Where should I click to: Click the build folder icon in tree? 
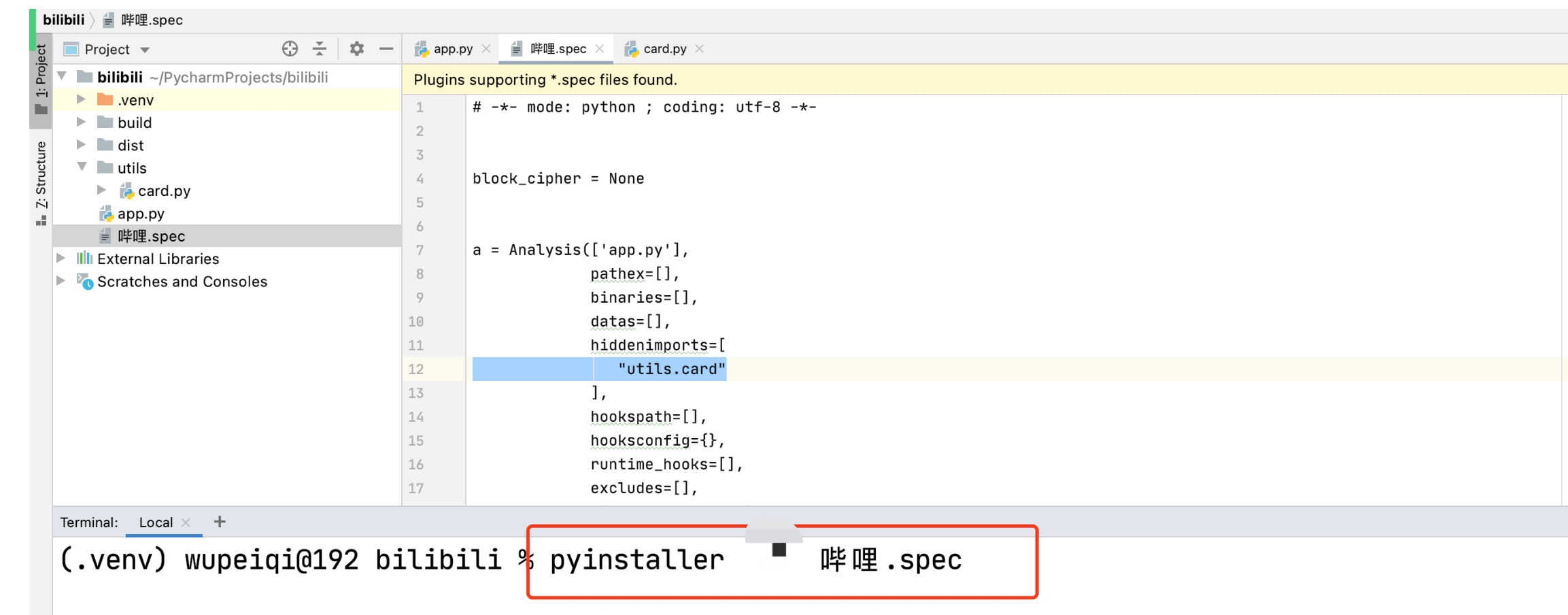[x=105, y=122]
